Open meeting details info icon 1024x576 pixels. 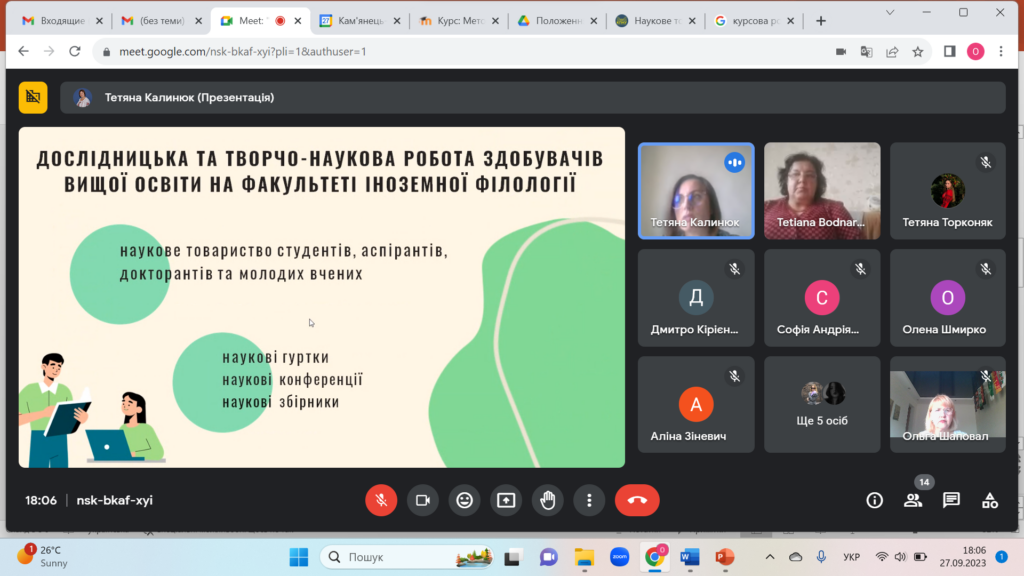(874, 500)
